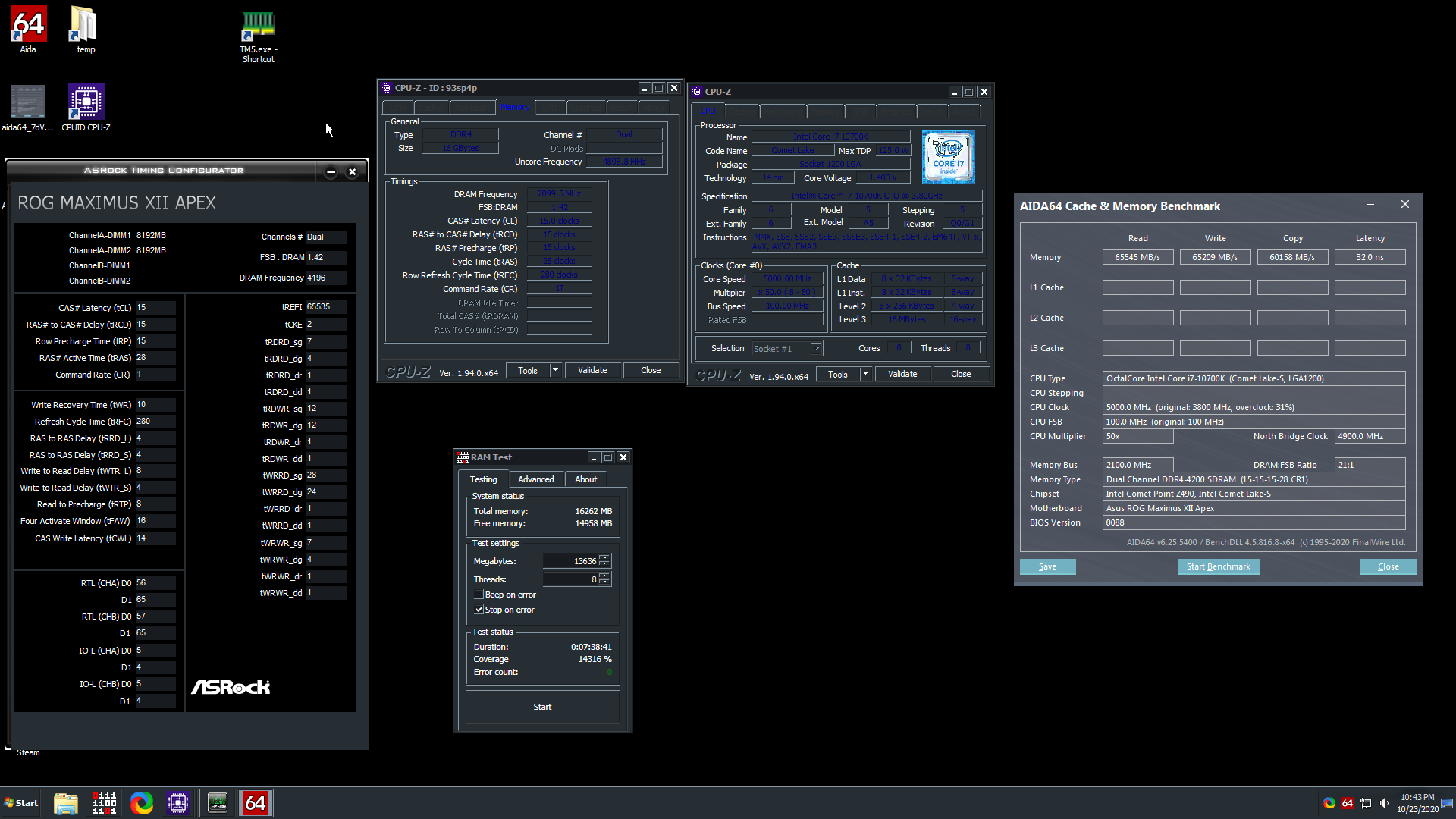Click the DRAM Frequency 4196 value
Image resolution: width=1456 pixels, height=819 pixels.
[326, 278]
